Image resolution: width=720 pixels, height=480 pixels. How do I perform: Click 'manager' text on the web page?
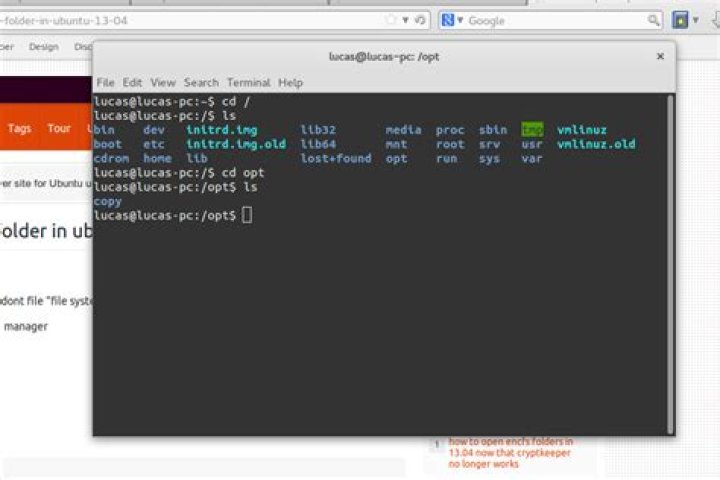(x=26, y=327)
